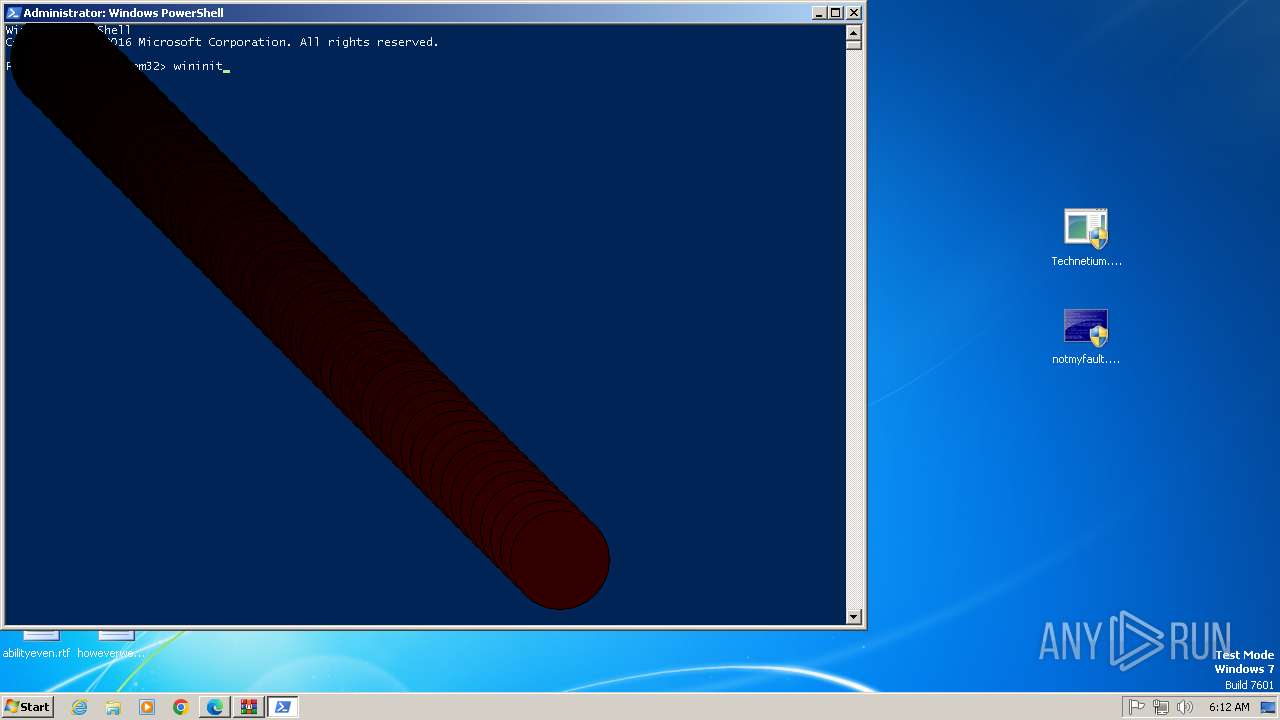Launch Windows Media Player from taskbar
Image resolution: width=1280 pixels, height=720 pixels.
[147, 707]
